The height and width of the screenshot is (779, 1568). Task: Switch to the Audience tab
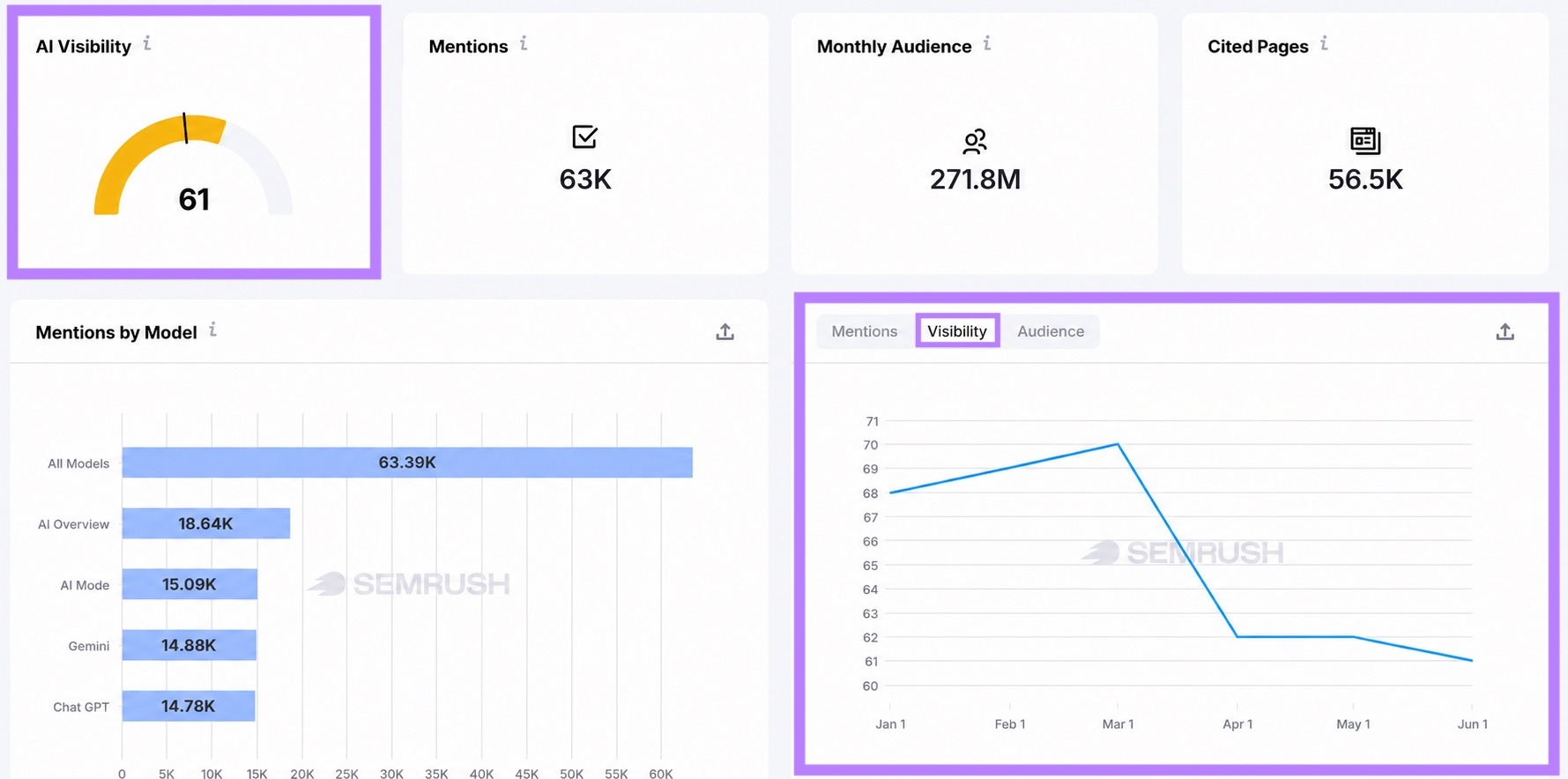pos(1051,331)
